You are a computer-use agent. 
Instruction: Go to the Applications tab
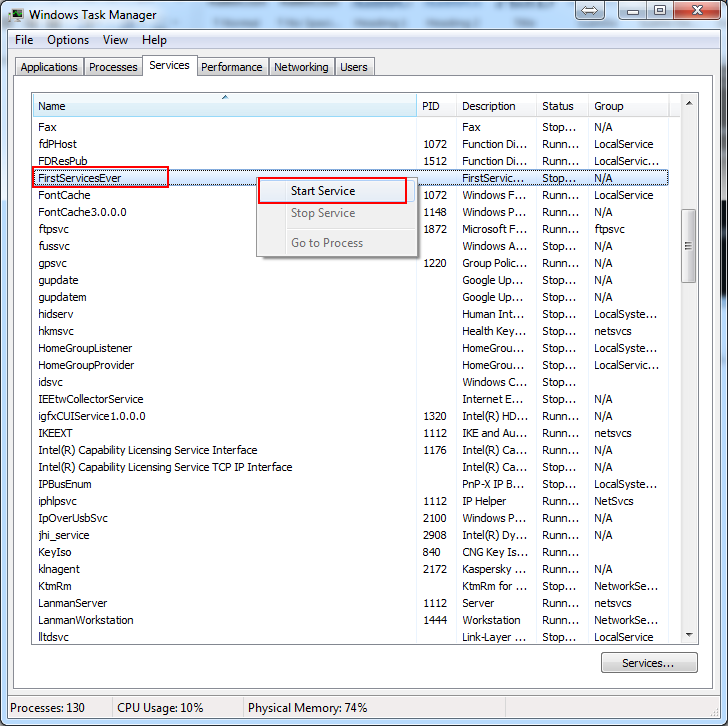(x=49, y=67)
